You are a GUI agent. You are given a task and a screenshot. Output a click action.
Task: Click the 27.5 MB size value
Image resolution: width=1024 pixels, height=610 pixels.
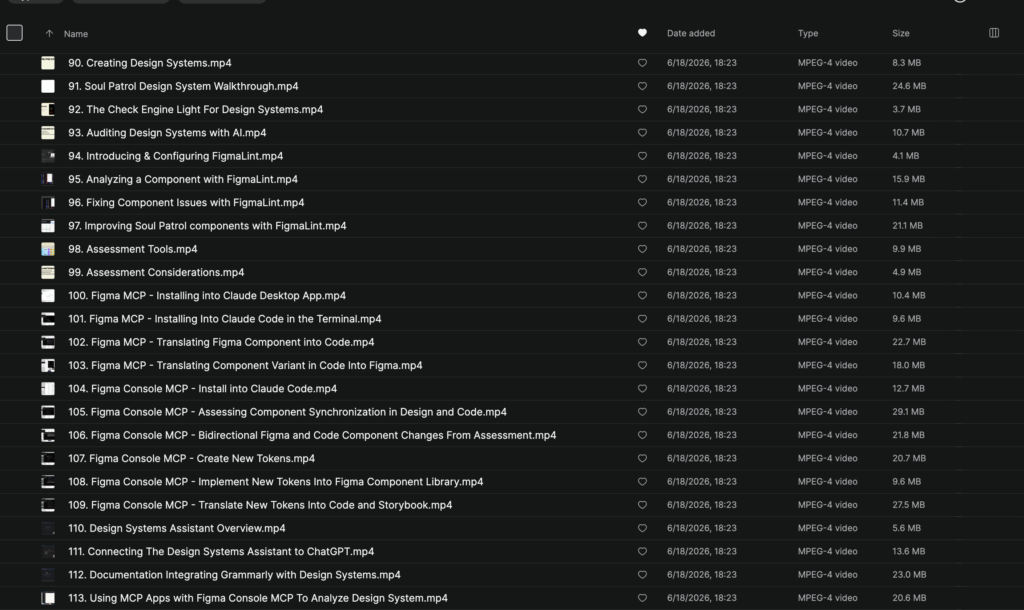point(908,505)
